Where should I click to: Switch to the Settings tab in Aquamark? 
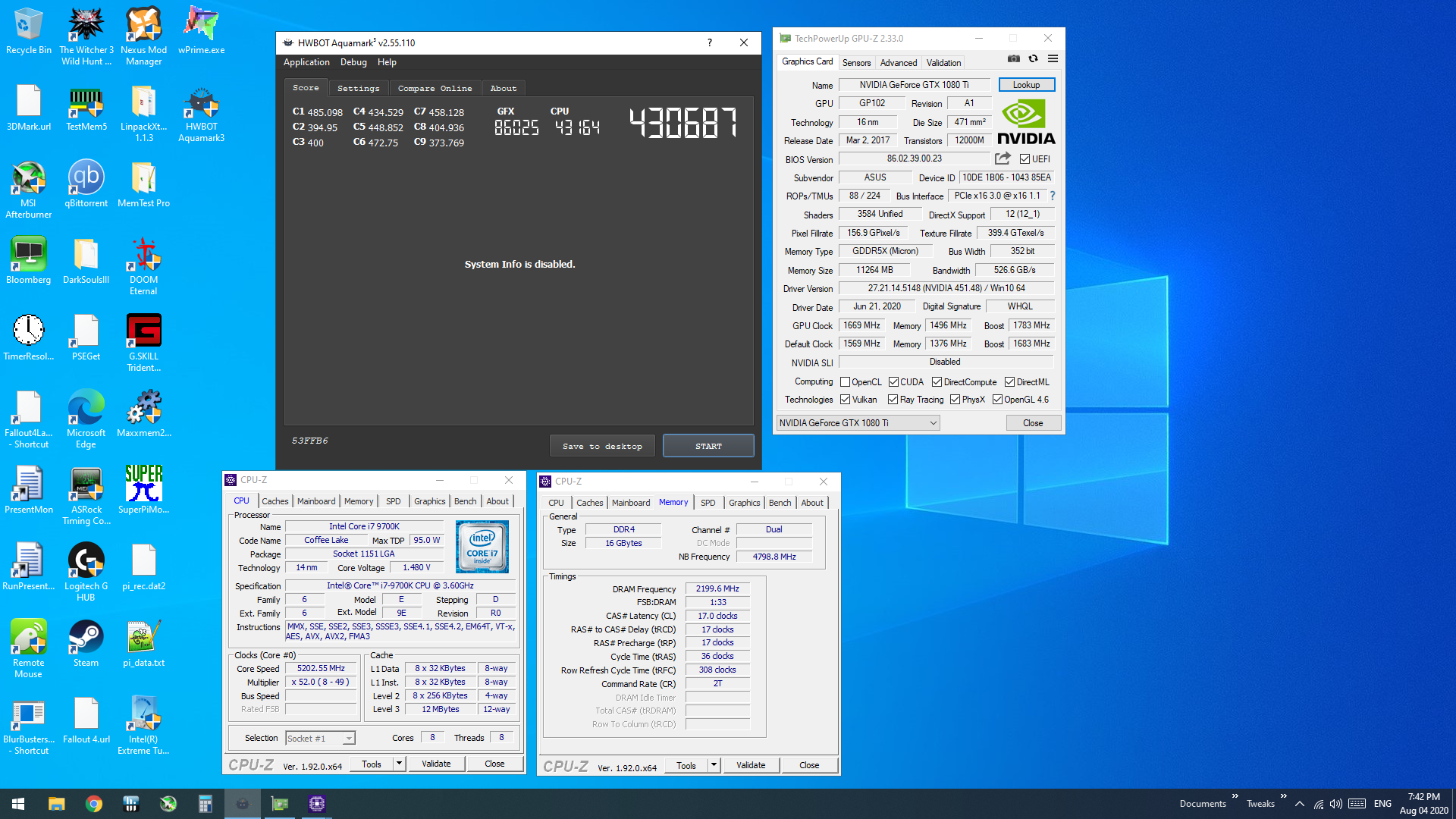tap(358, 88)
